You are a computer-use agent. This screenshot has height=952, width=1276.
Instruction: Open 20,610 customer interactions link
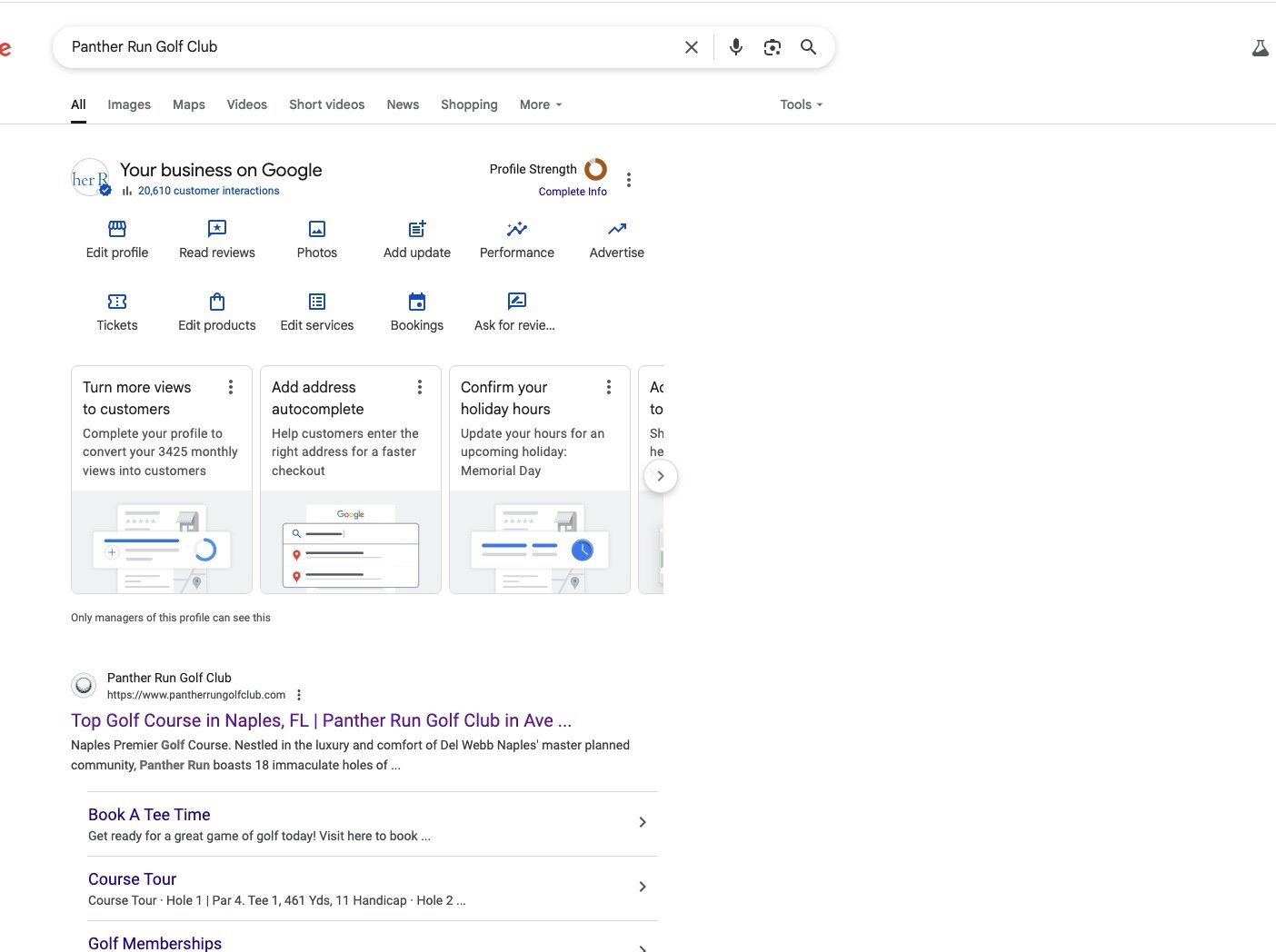click(x=208, y=191)
